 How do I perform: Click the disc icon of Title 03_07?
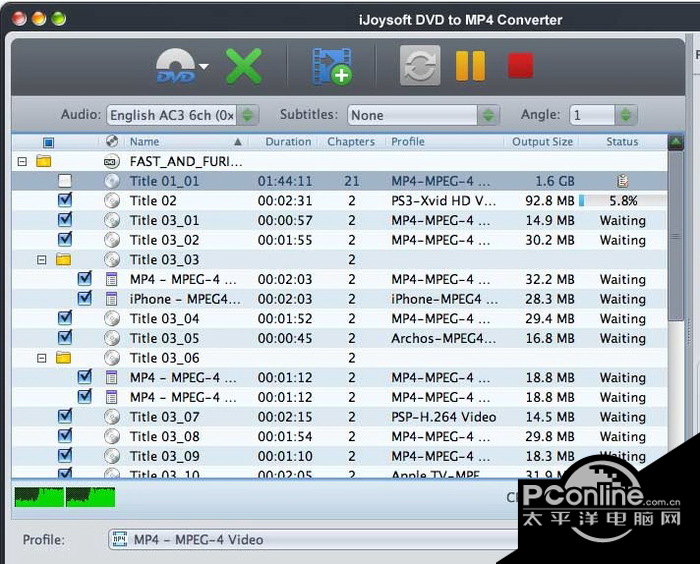[x=112, y=417]
